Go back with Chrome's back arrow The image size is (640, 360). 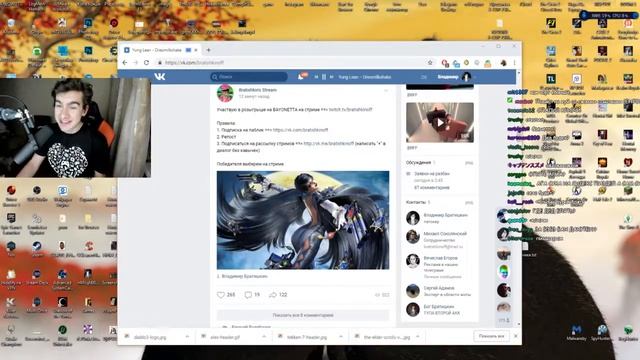click(x=125, y=62)
